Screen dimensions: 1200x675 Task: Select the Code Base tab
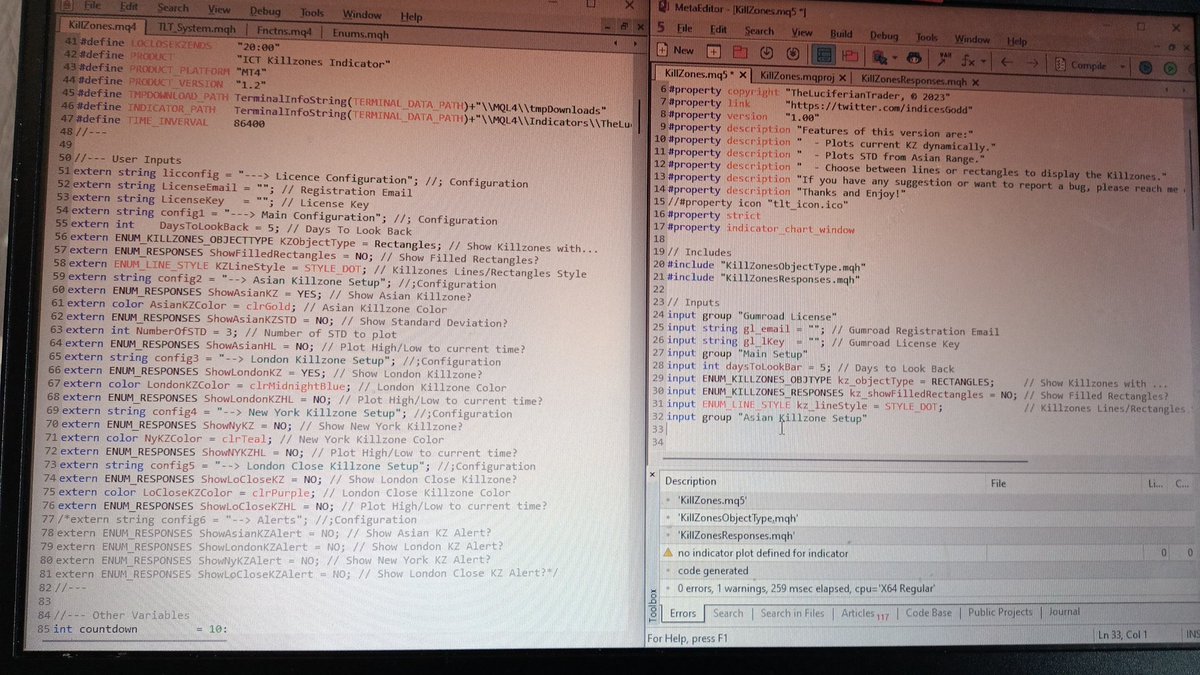point(929,613)
